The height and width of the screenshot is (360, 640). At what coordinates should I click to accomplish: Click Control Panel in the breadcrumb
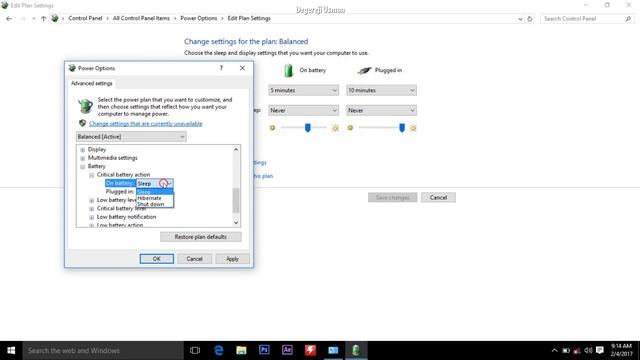[85, 18]
